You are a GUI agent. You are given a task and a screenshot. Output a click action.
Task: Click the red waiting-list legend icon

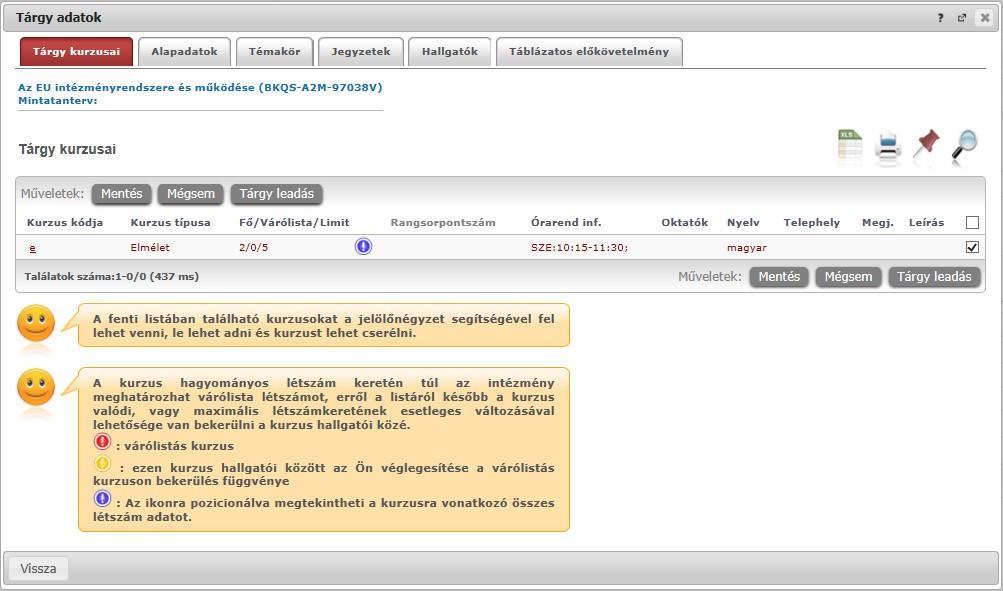tap(102, 441)
